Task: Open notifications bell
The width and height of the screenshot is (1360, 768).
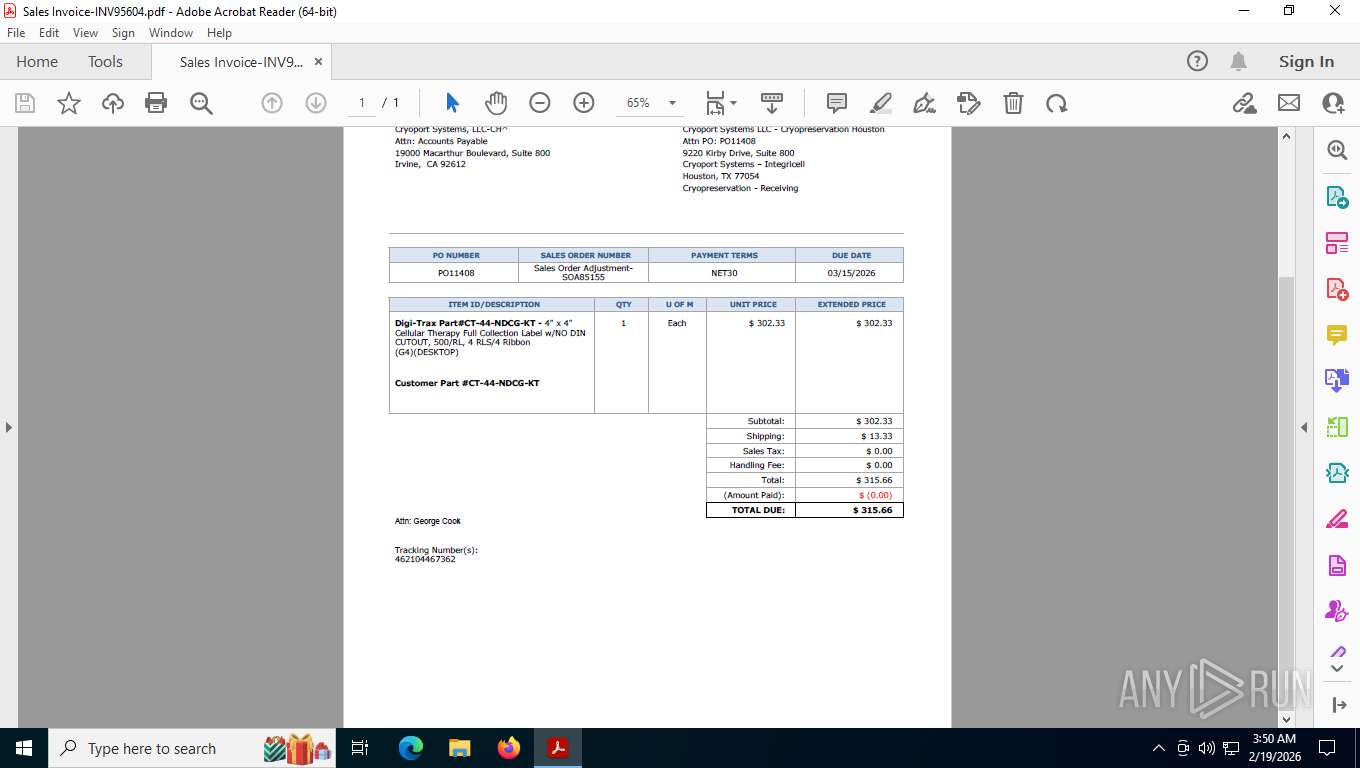Action: (1238, 61)
